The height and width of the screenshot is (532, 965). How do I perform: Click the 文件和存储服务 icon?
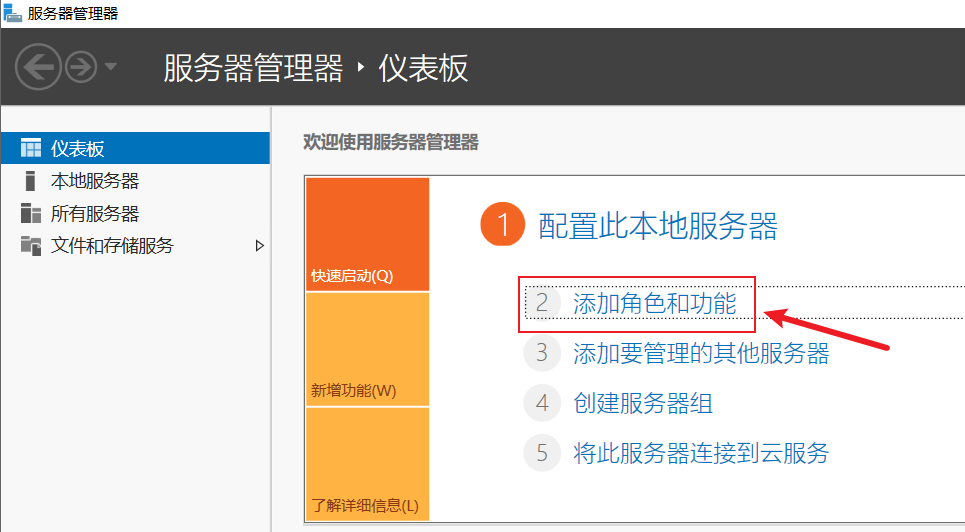[x=31, y=245]
